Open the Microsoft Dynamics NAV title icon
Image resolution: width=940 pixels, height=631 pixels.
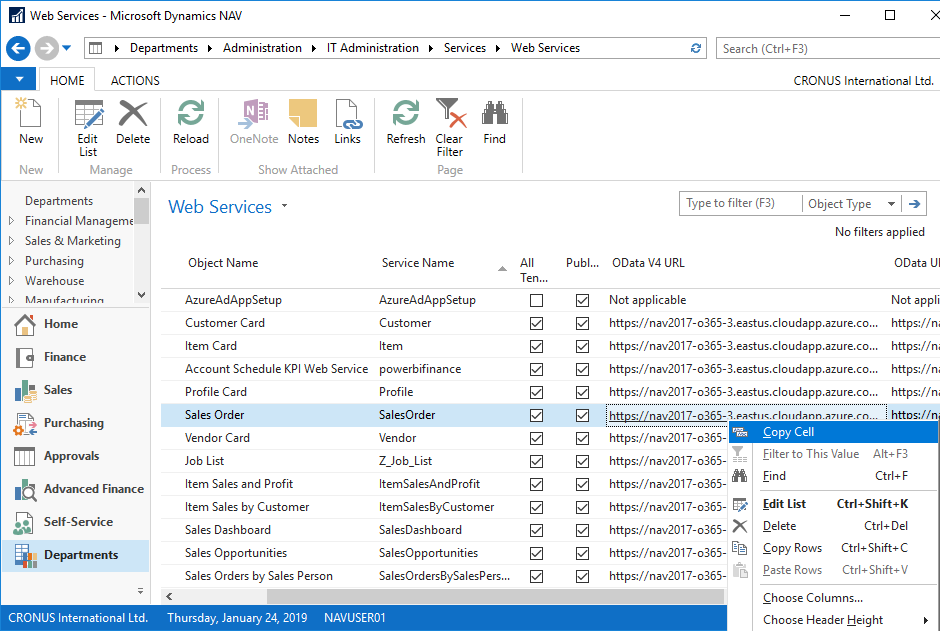tap(17, 16)
